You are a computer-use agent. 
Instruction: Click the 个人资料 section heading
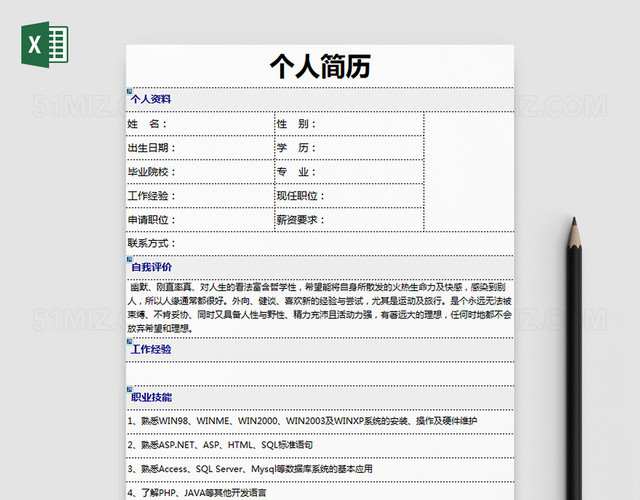pos(151,99)
